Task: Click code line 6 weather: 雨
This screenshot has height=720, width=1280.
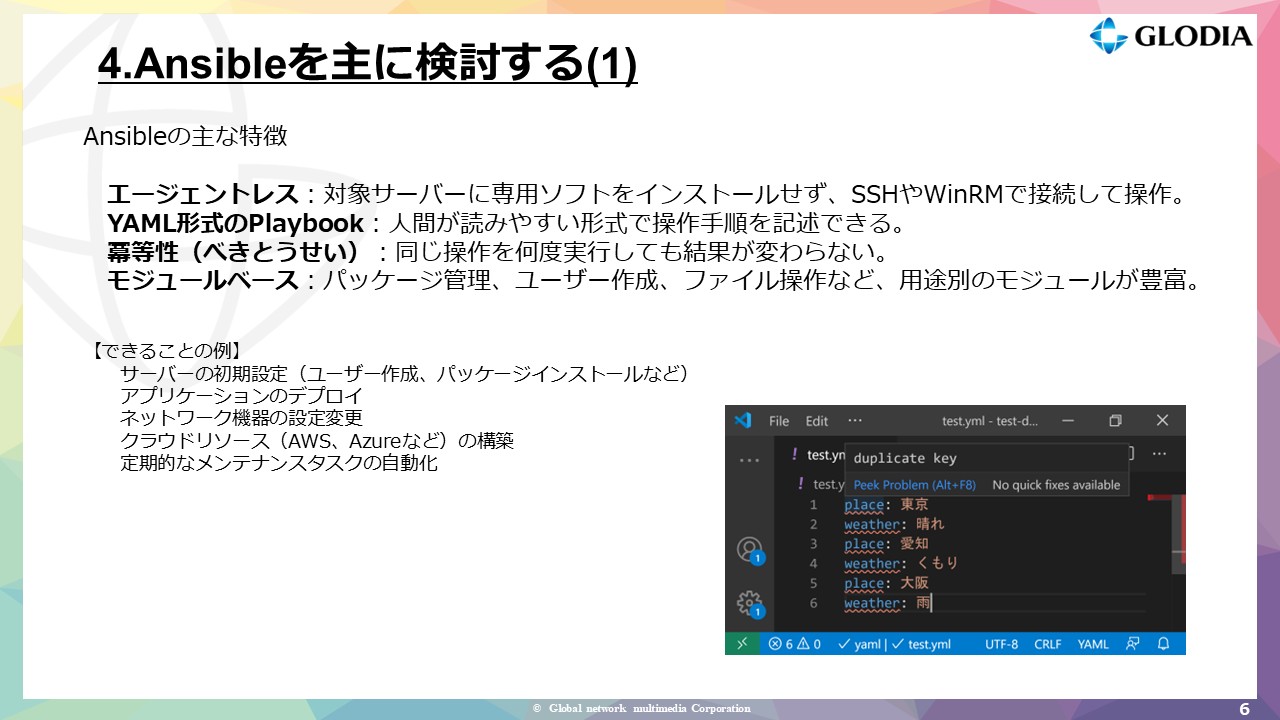Action: click(888, 603)
